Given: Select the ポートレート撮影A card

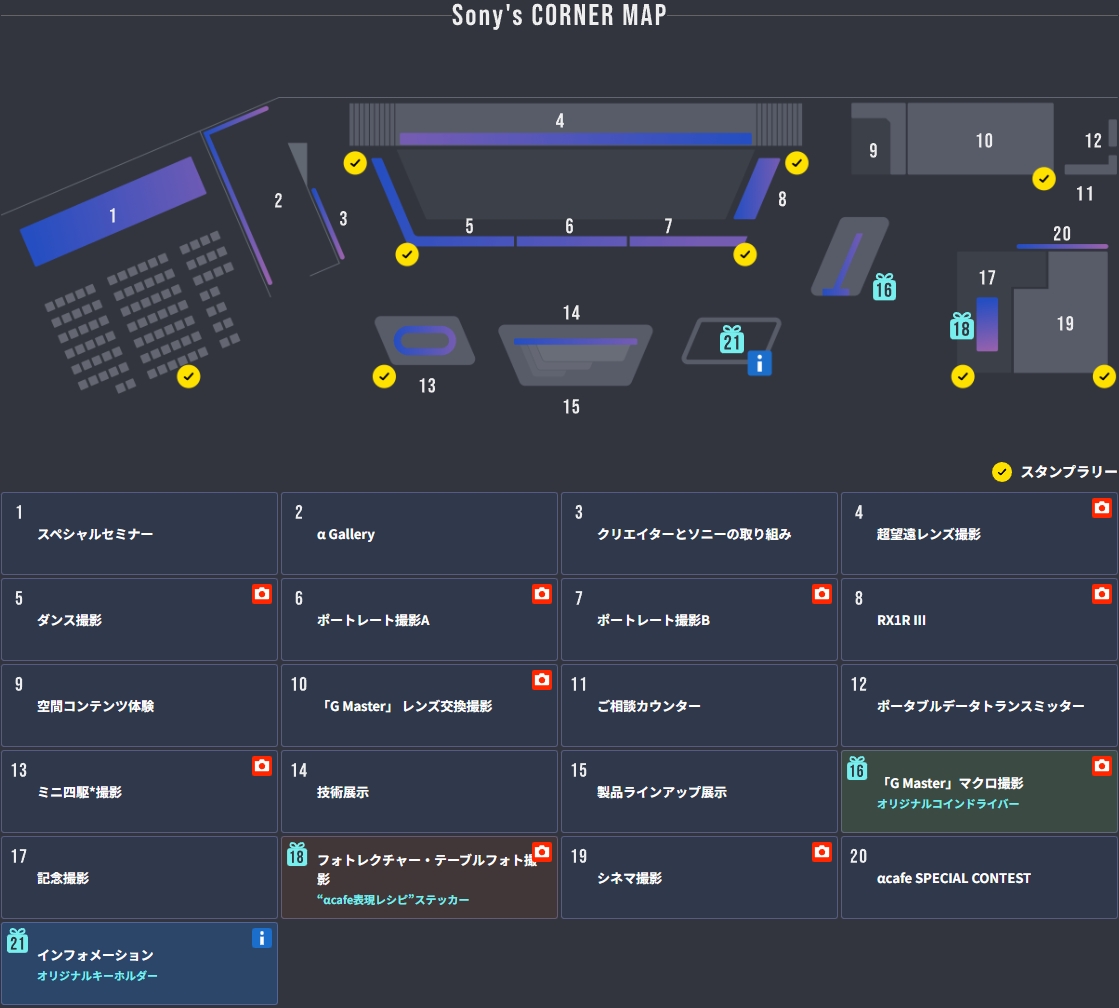Looking at the screenshot, I should 419,620.
